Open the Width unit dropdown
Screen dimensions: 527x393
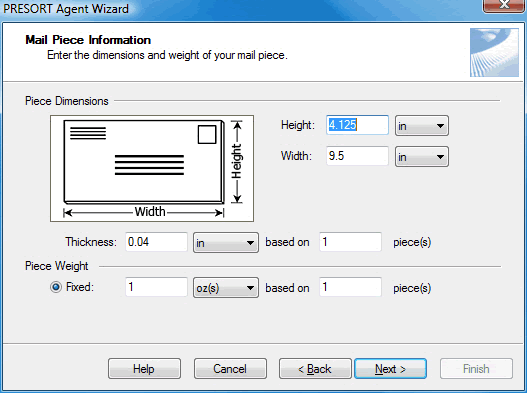coord(422,157)
